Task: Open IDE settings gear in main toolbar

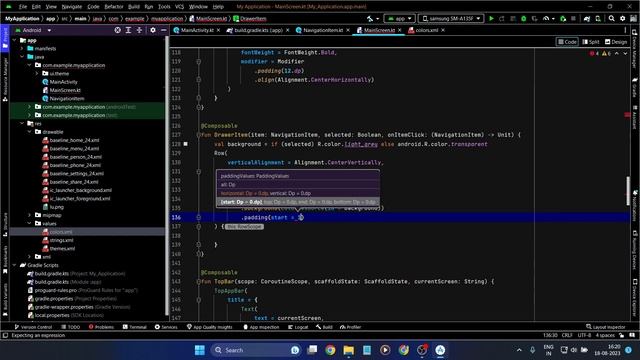Action: (622, 19)
